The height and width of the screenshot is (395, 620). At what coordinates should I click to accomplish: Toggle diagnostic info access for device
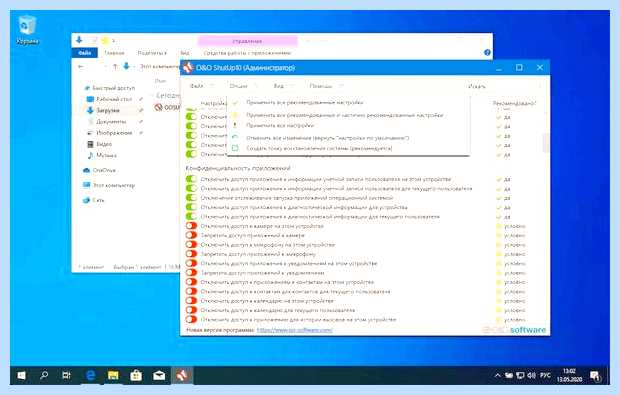[x=191, y=207]
